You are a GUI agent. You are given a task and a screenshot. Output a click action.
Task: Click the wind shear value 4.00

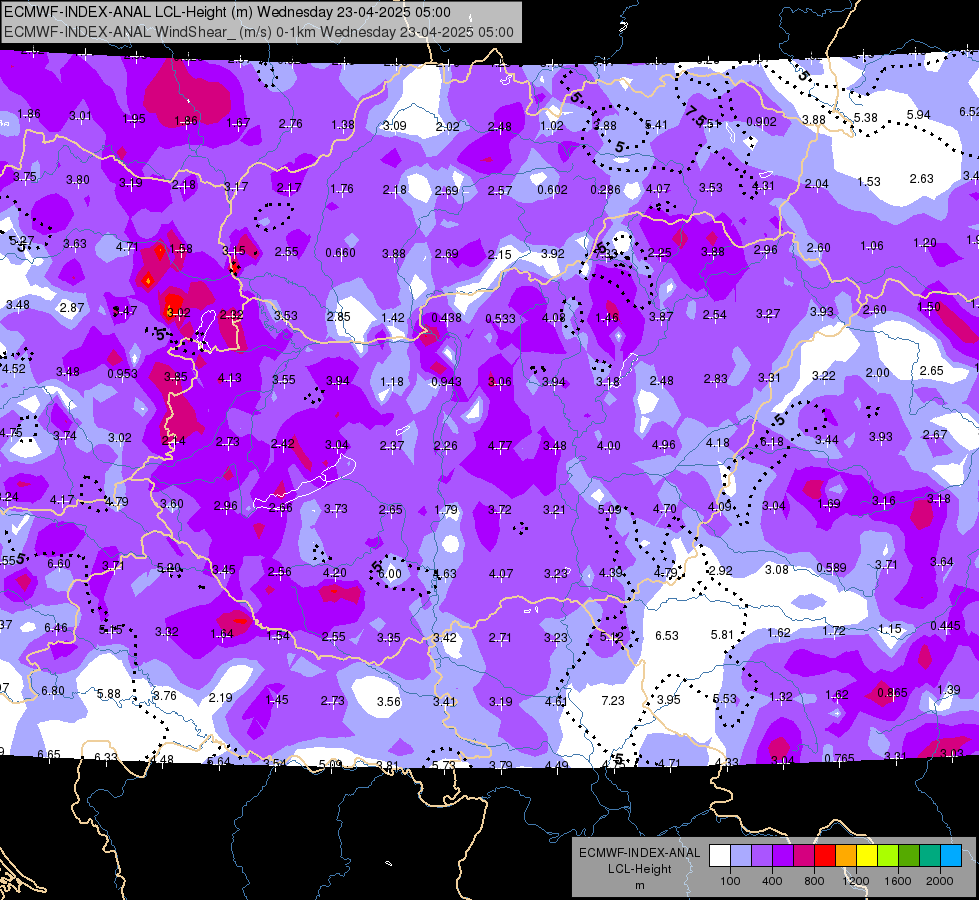click(608, 446)
